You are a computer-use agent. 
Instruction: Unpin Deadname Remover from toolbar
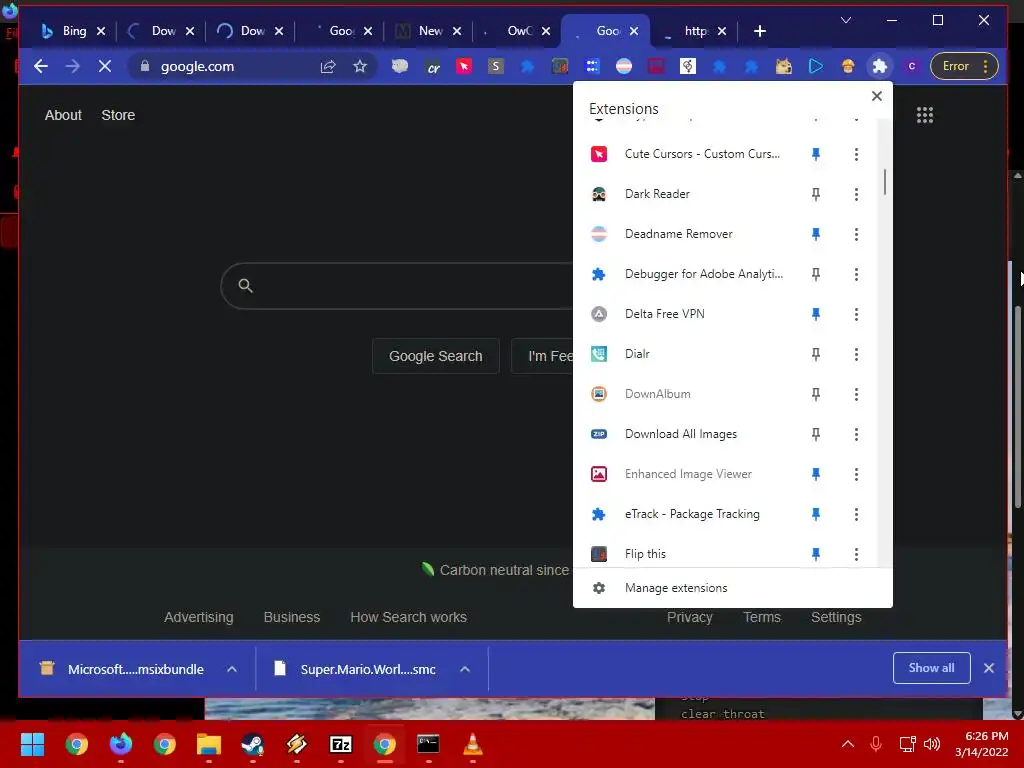click(x=816, y=234)
